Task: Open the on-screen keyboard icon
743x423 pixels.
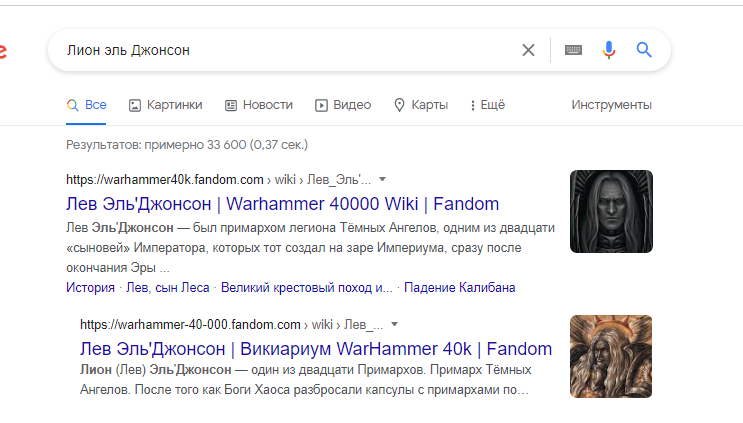Action: tap(573, 50)
